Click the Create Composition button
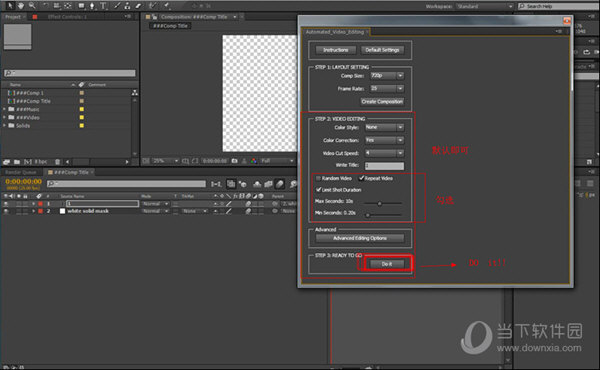The image size is (600, 370). 382,102
